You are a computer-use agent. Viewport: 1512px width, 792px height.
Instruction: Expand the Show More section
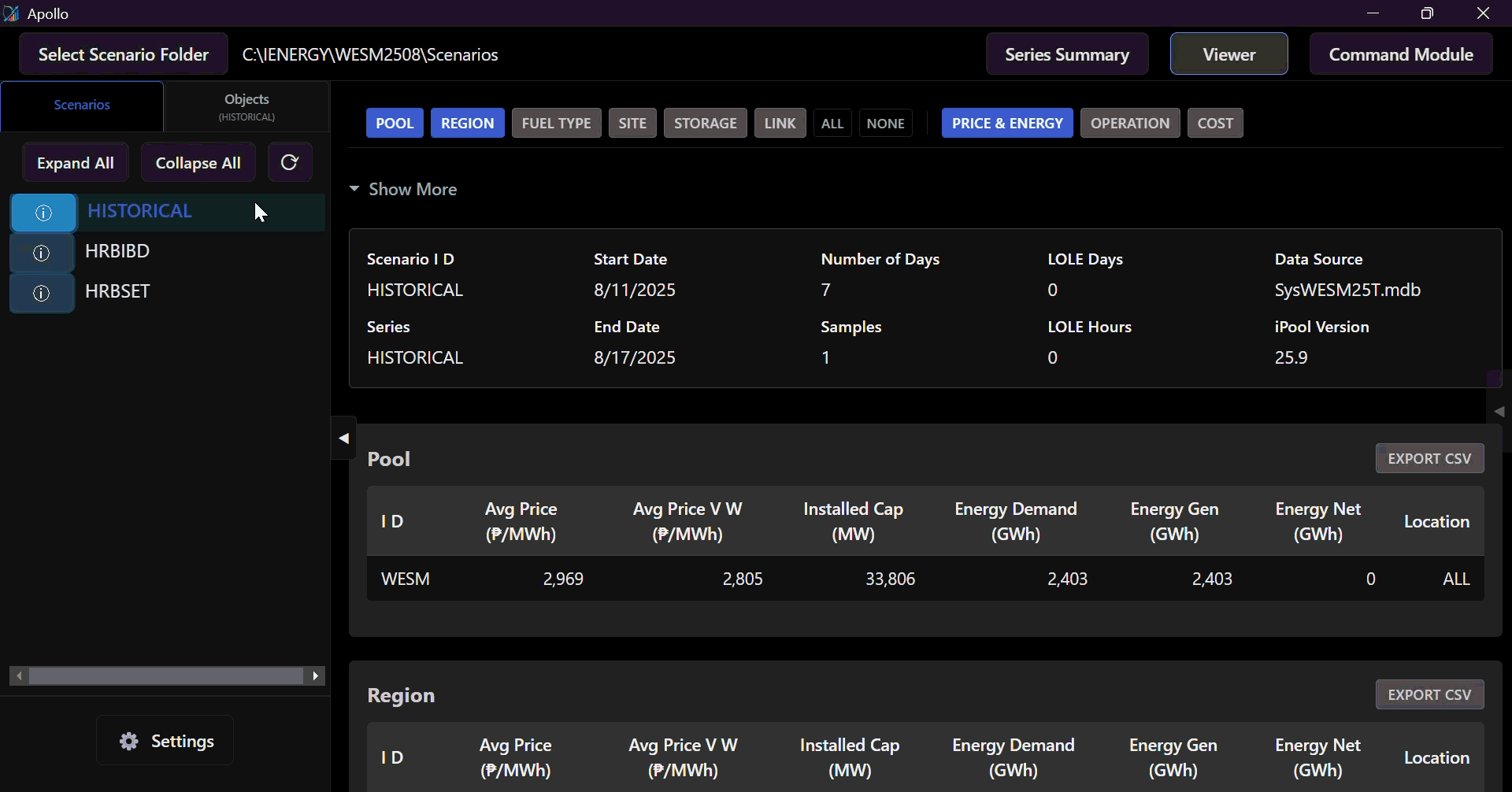coord(403,190)
